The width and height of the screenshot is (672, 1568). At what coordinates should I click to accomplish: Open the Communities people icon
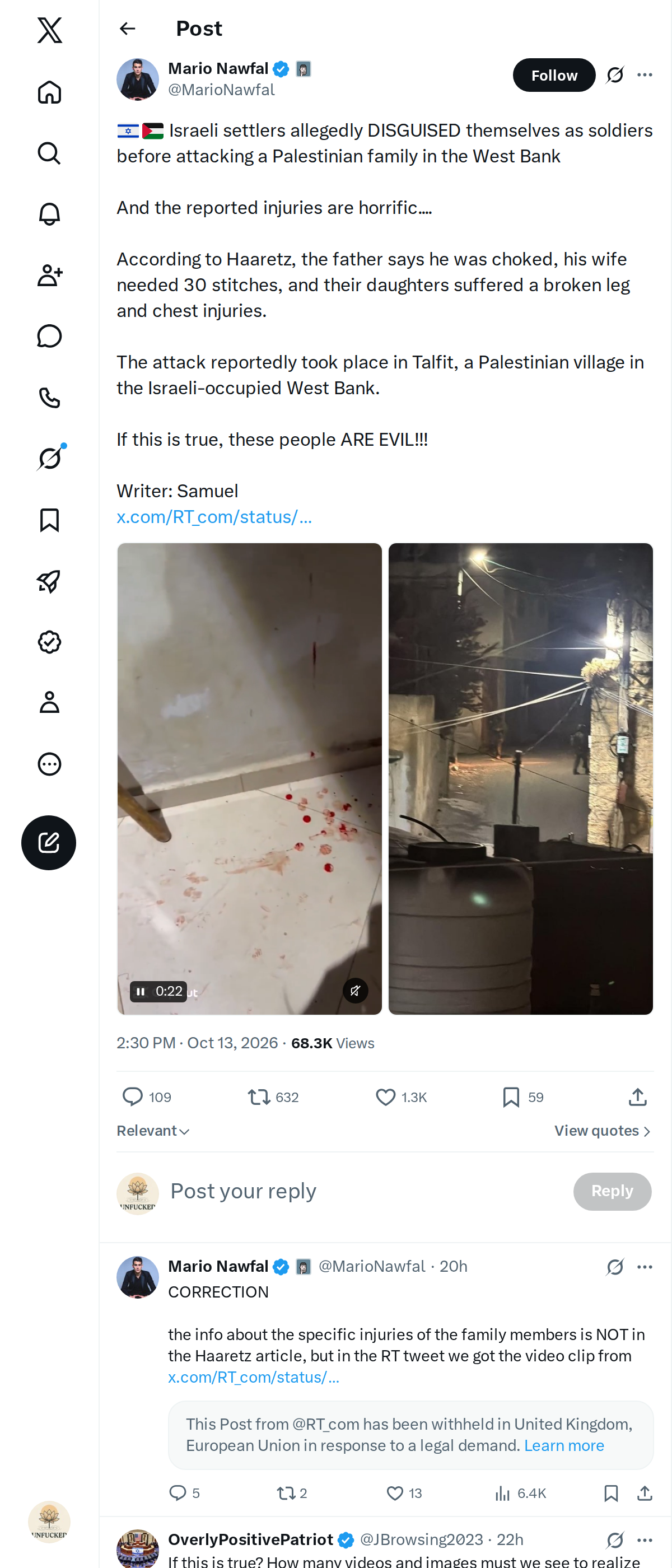tap(49, 275)
